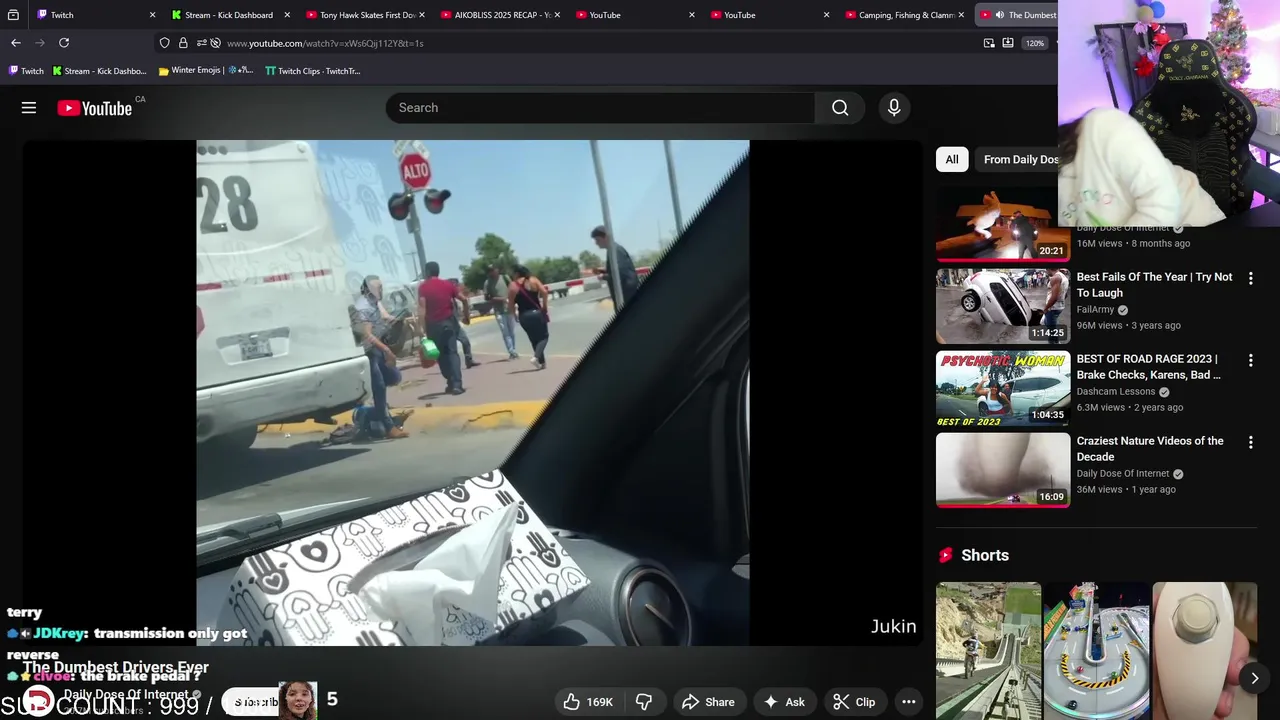Start voice search with the microphone

pos(894,108)
